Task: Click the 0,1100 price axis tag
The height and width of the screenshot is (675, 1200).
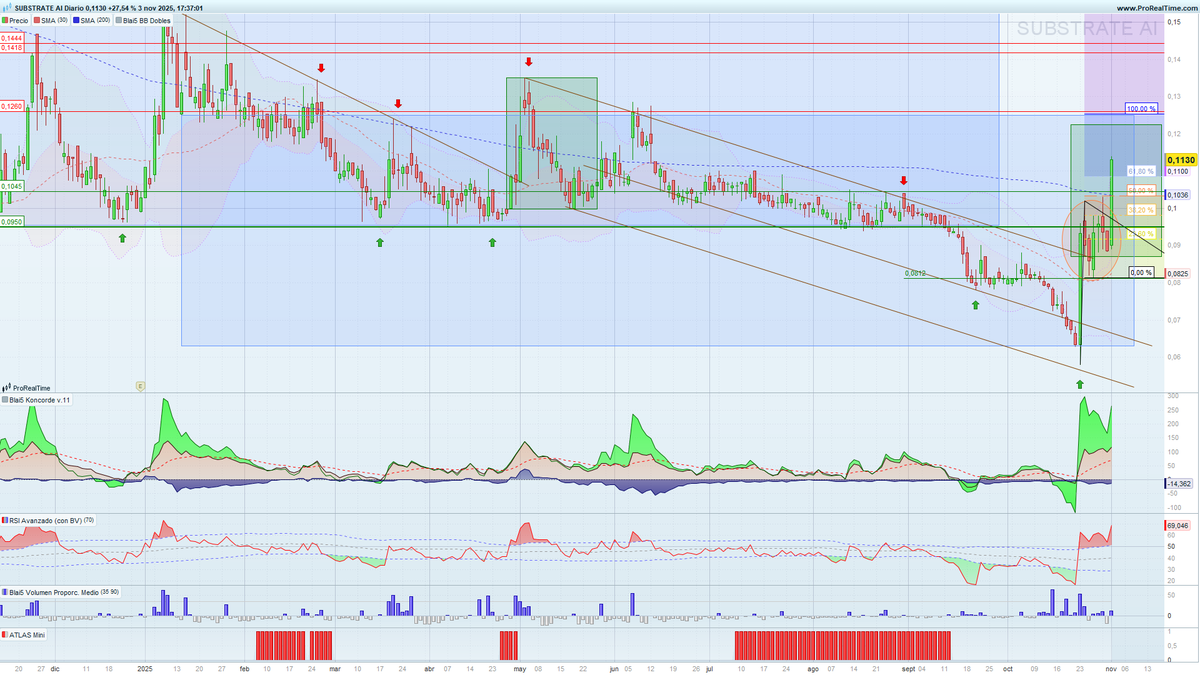Action: tap(1178, 172)
